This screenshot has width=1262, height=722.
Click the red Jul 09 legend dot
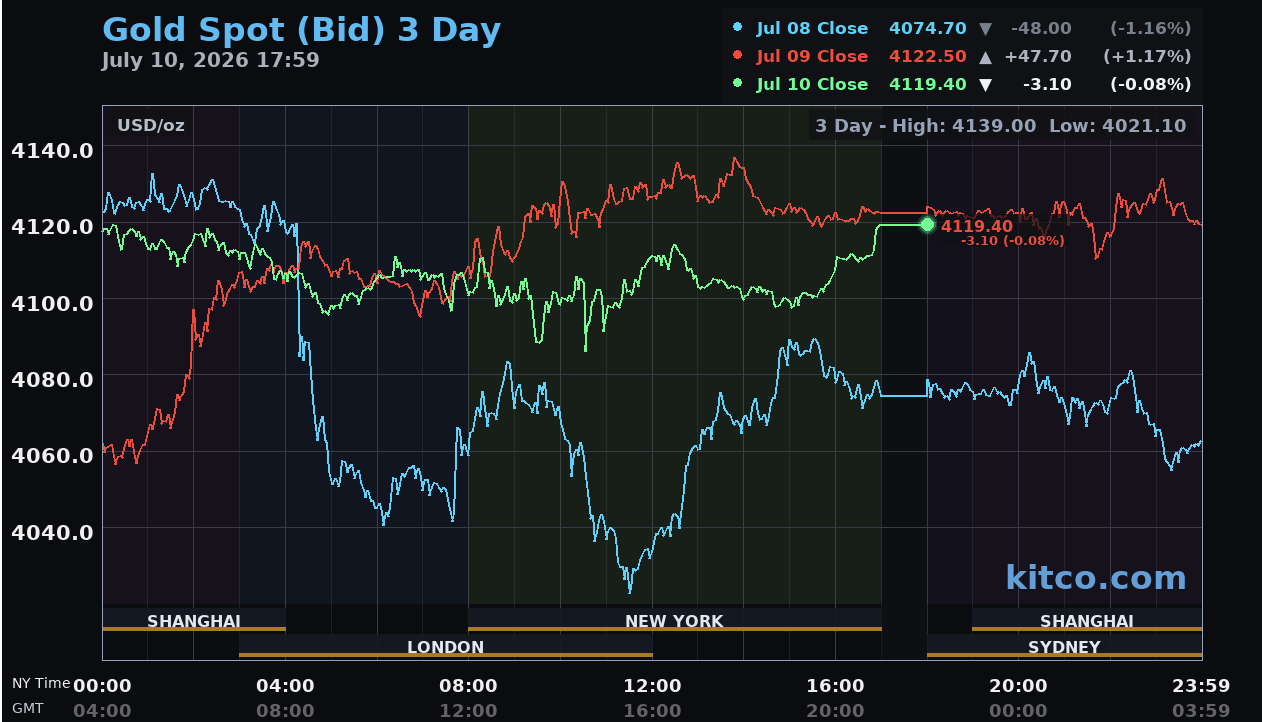tap(737, 56)
